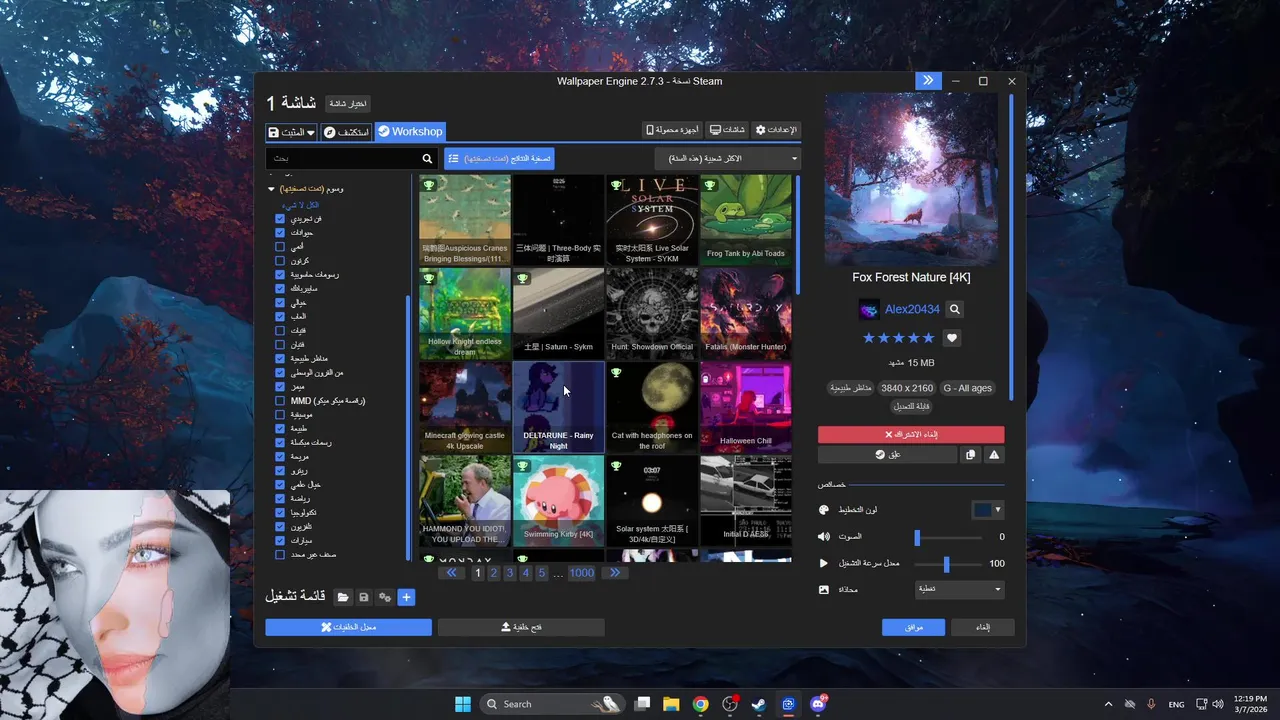Add wallpaper to playlist with plus icon
Image resolution: width=1280 pixels, height=720 pixels.
[406, 597]
